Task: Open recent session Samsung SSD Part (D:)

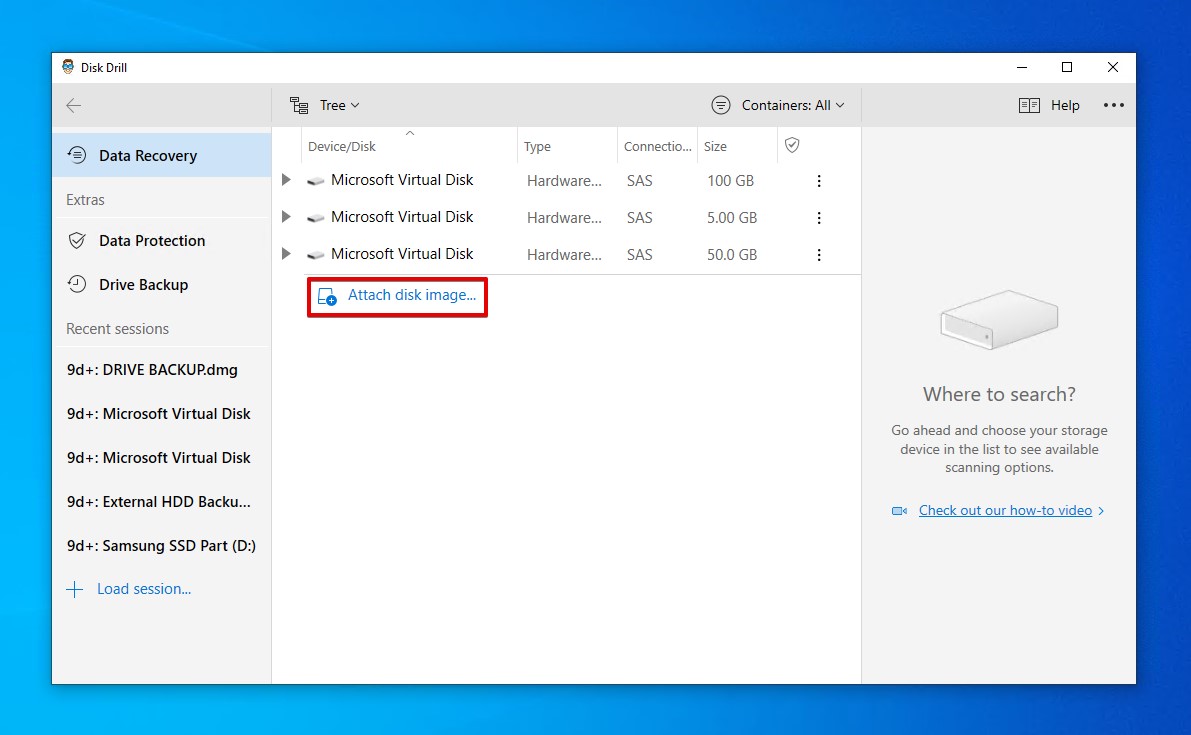Action: (162, 546)
